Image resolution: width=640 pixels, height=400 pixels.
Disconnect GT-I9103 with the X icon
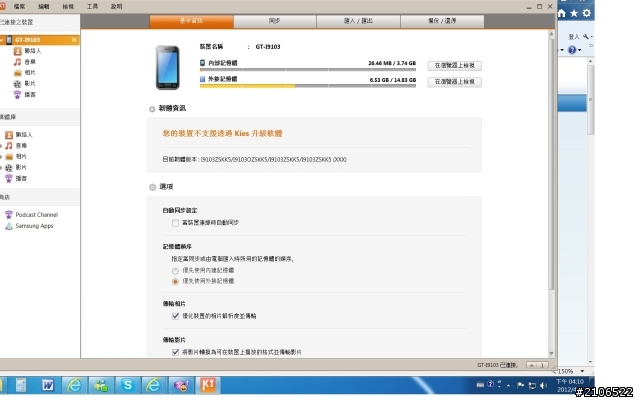74,40
